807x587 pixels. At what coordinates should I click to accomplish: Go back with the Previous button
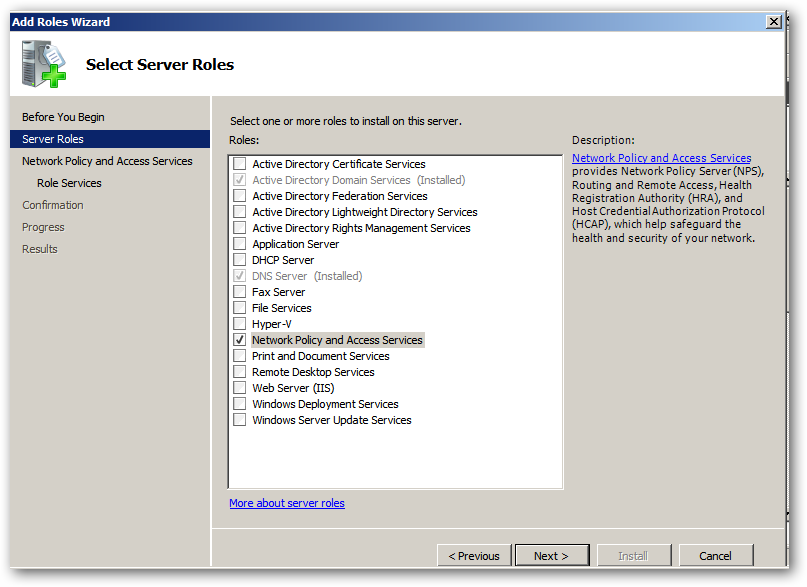click(474, 556)
